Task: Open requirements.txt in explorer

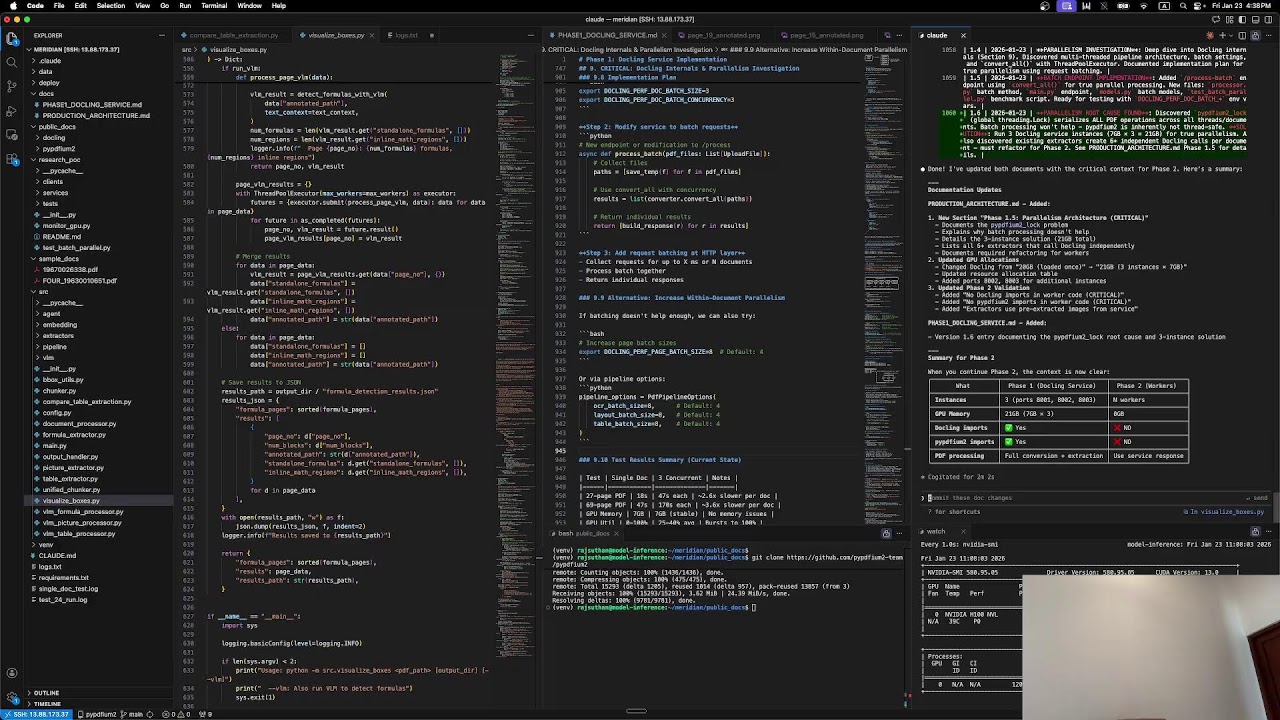Action: [62, 577]
